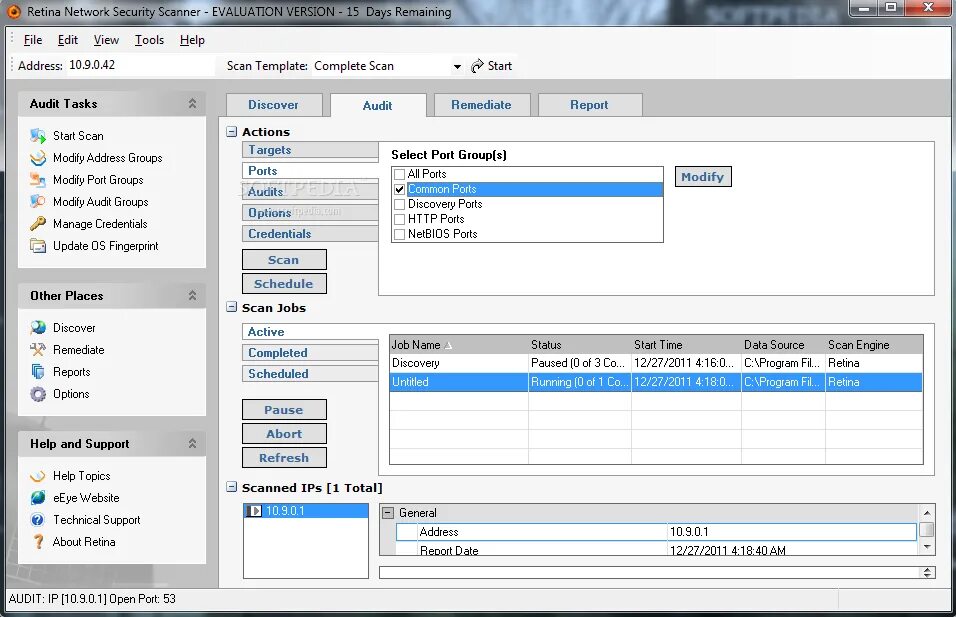Click the Address value 10.9.0.1 cell

[x=791, y=532]
